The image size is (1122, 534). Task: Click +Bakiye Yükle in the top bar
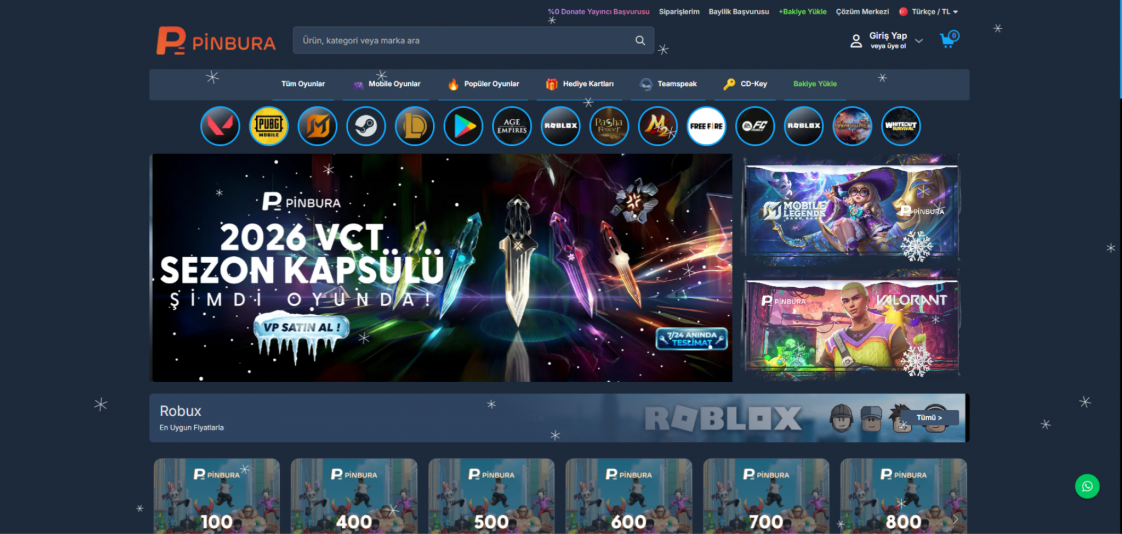[x=802, y=11]
